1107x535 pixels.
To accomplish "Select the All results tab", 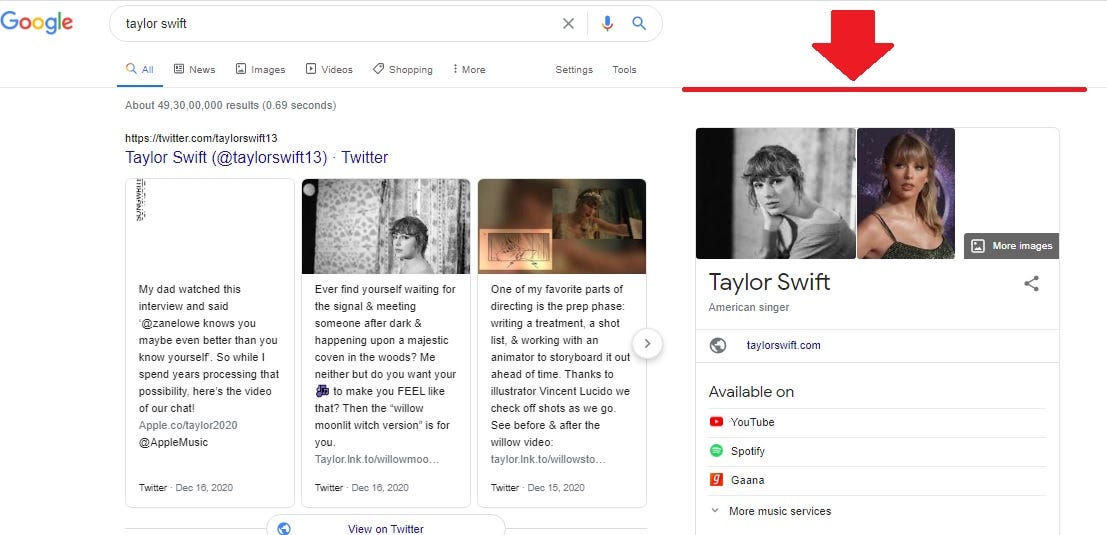I will (140, 69).
